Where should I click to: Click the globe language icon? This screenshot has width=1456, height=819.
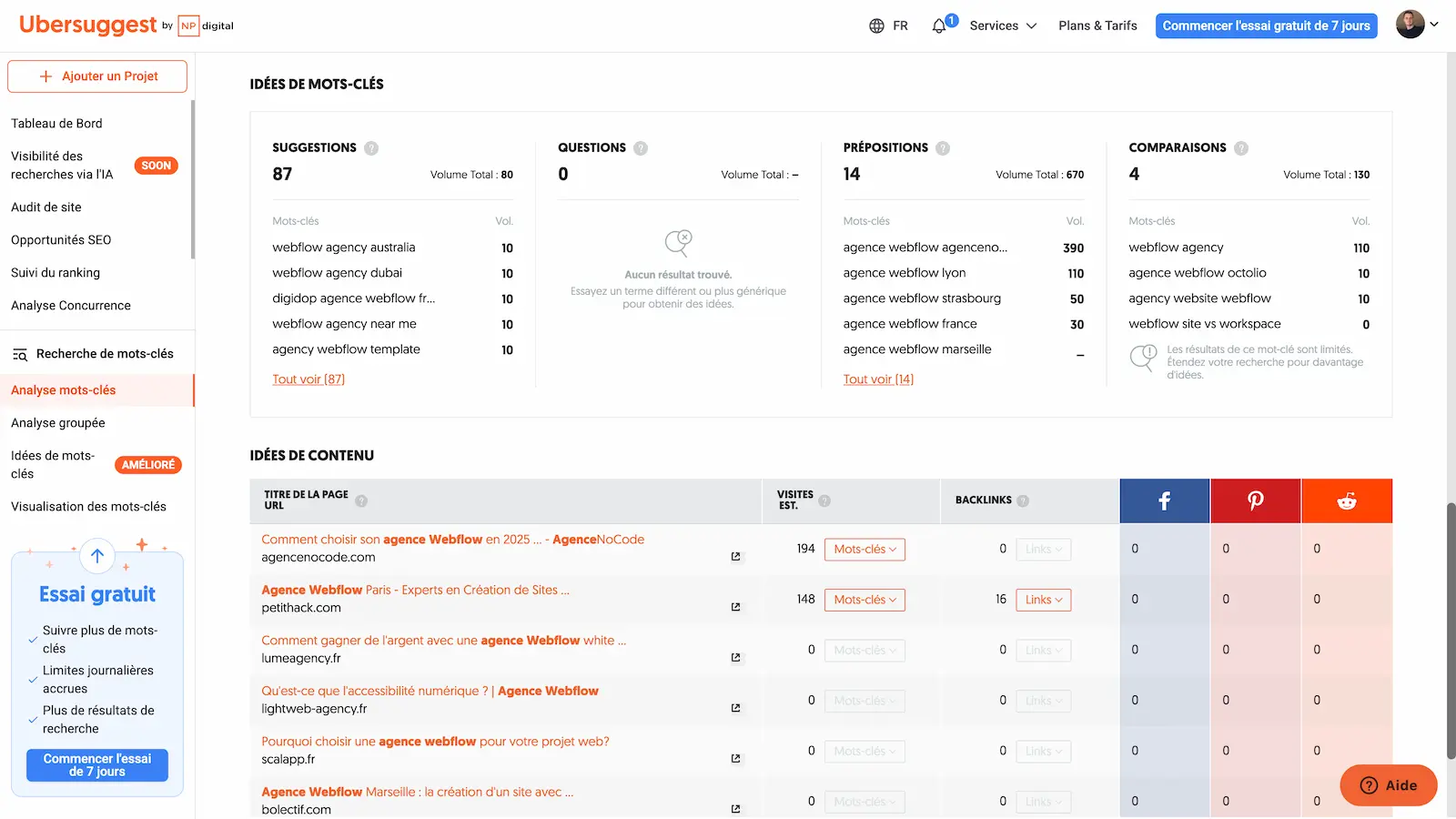pos(876,26)
